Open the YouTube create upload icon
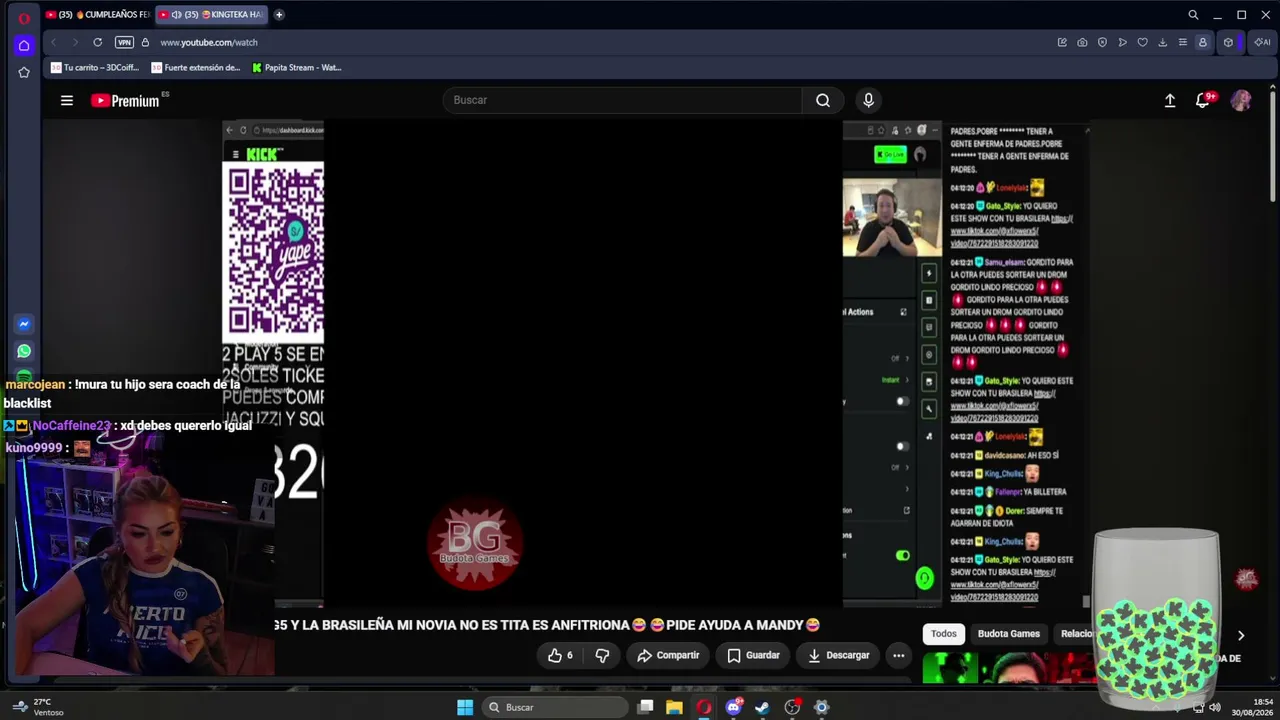 [1170, 100]
